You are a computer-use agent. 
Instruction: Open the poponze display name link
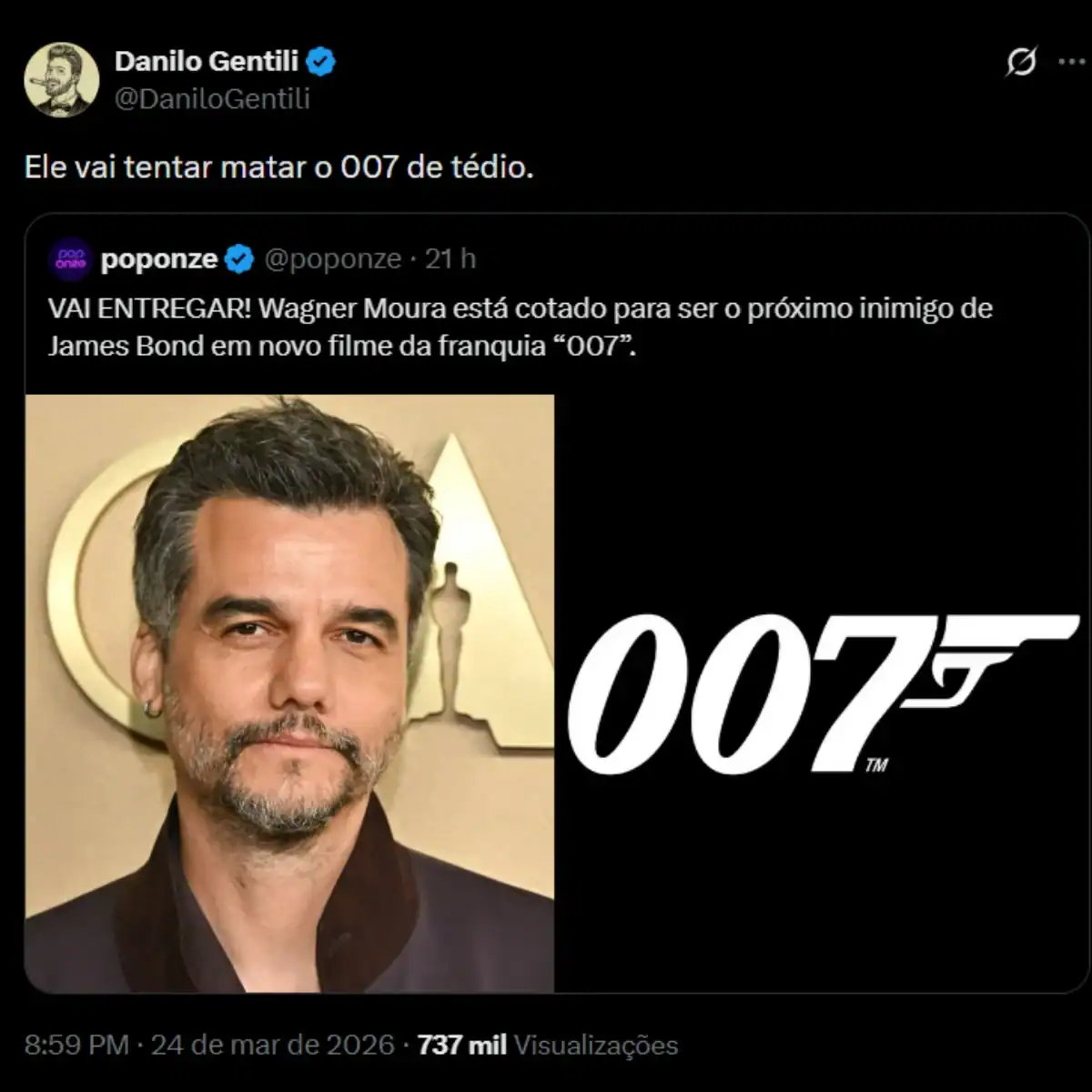158,259
